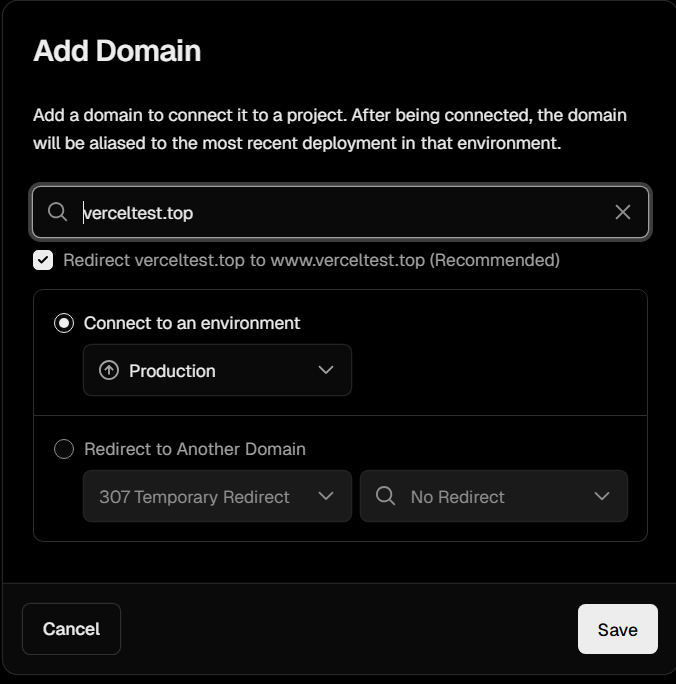The width and height of the screenshot is (676, 684).
Task: Click the Redirect verceltest.top (Recommended) label text
Action: point(311,260)
